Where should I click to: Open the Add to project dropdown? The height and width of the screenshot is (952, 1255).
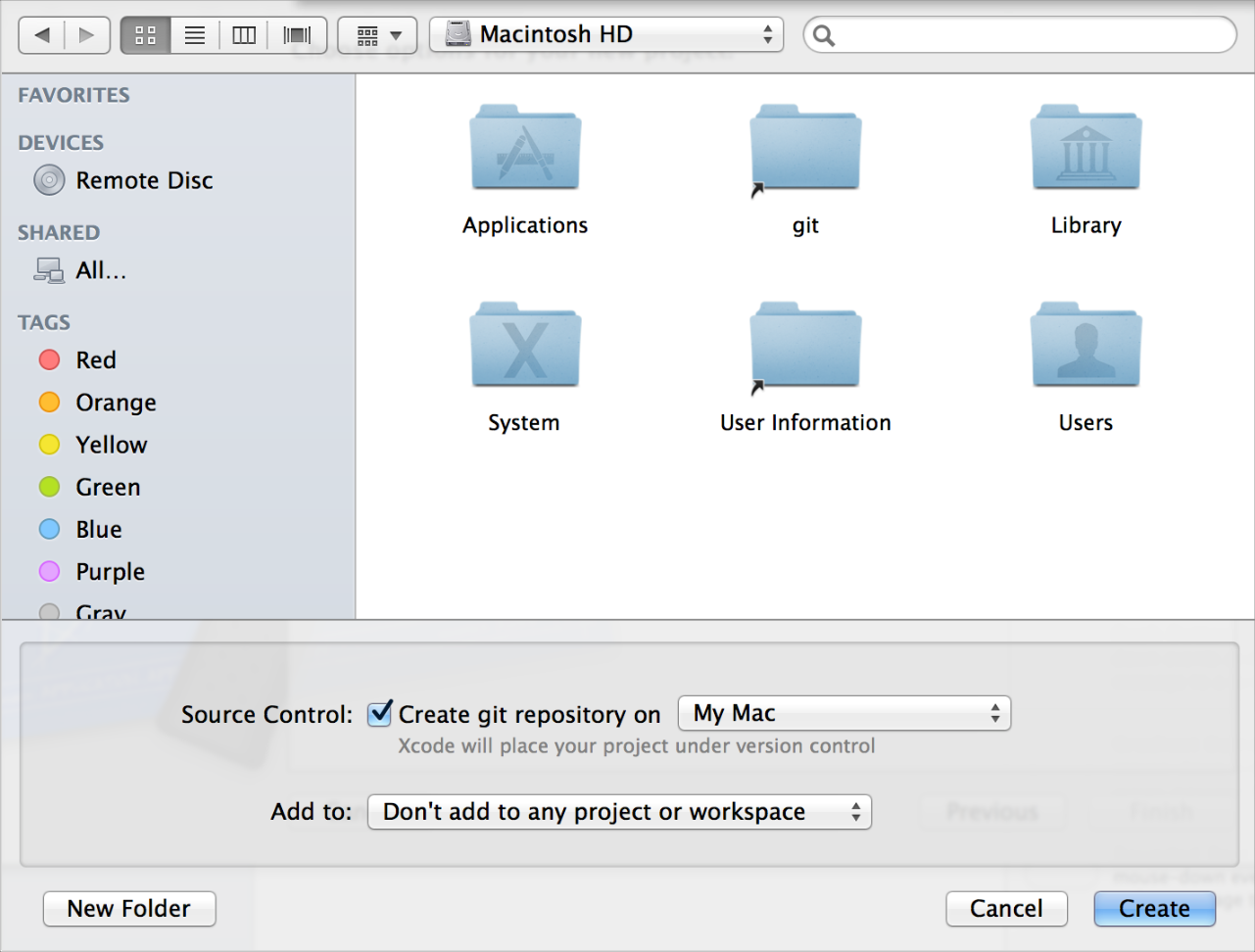(619, 812)
